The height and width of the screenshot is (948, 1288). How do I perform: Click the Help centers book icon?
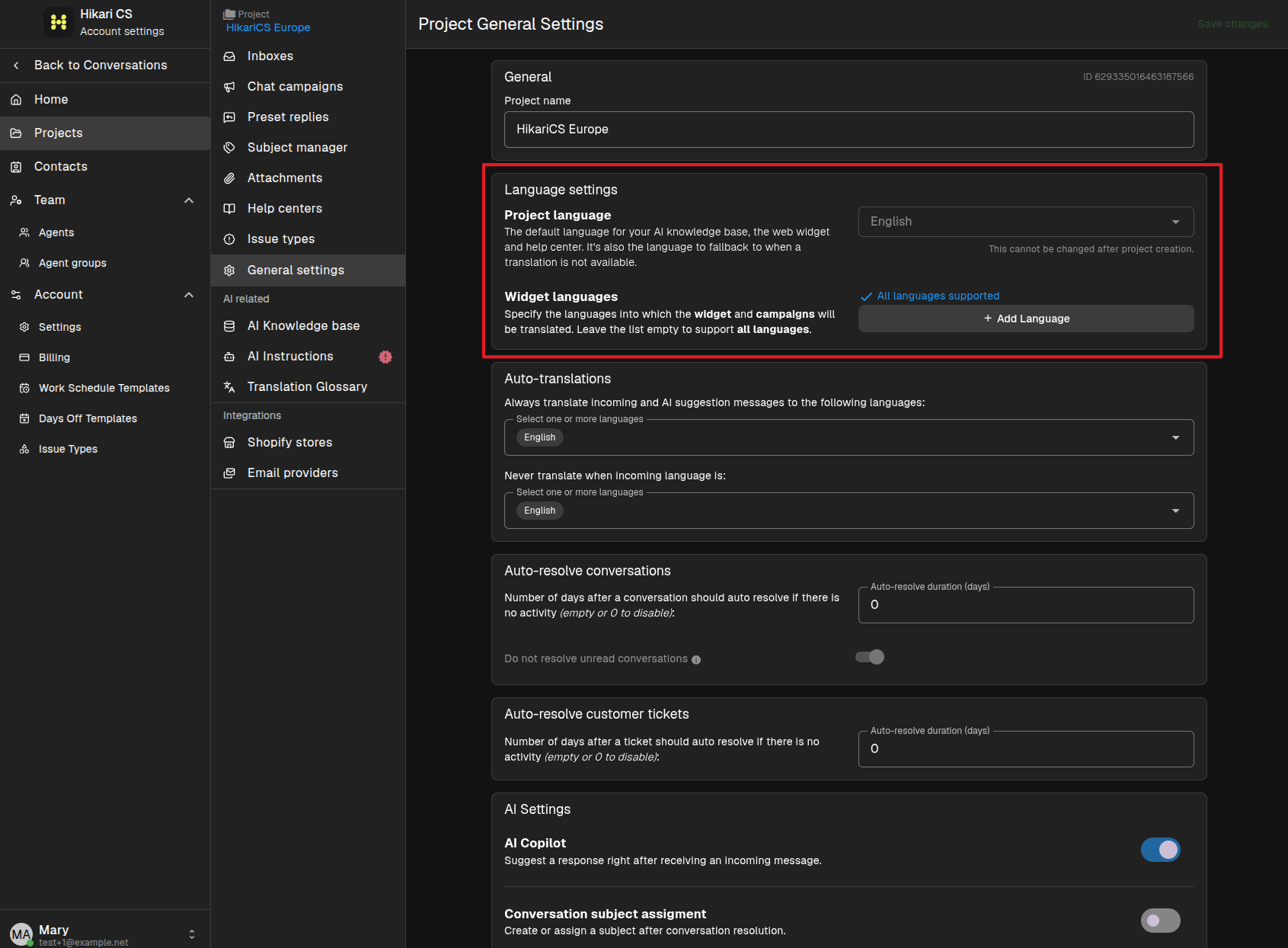click(x=229, y=209)
